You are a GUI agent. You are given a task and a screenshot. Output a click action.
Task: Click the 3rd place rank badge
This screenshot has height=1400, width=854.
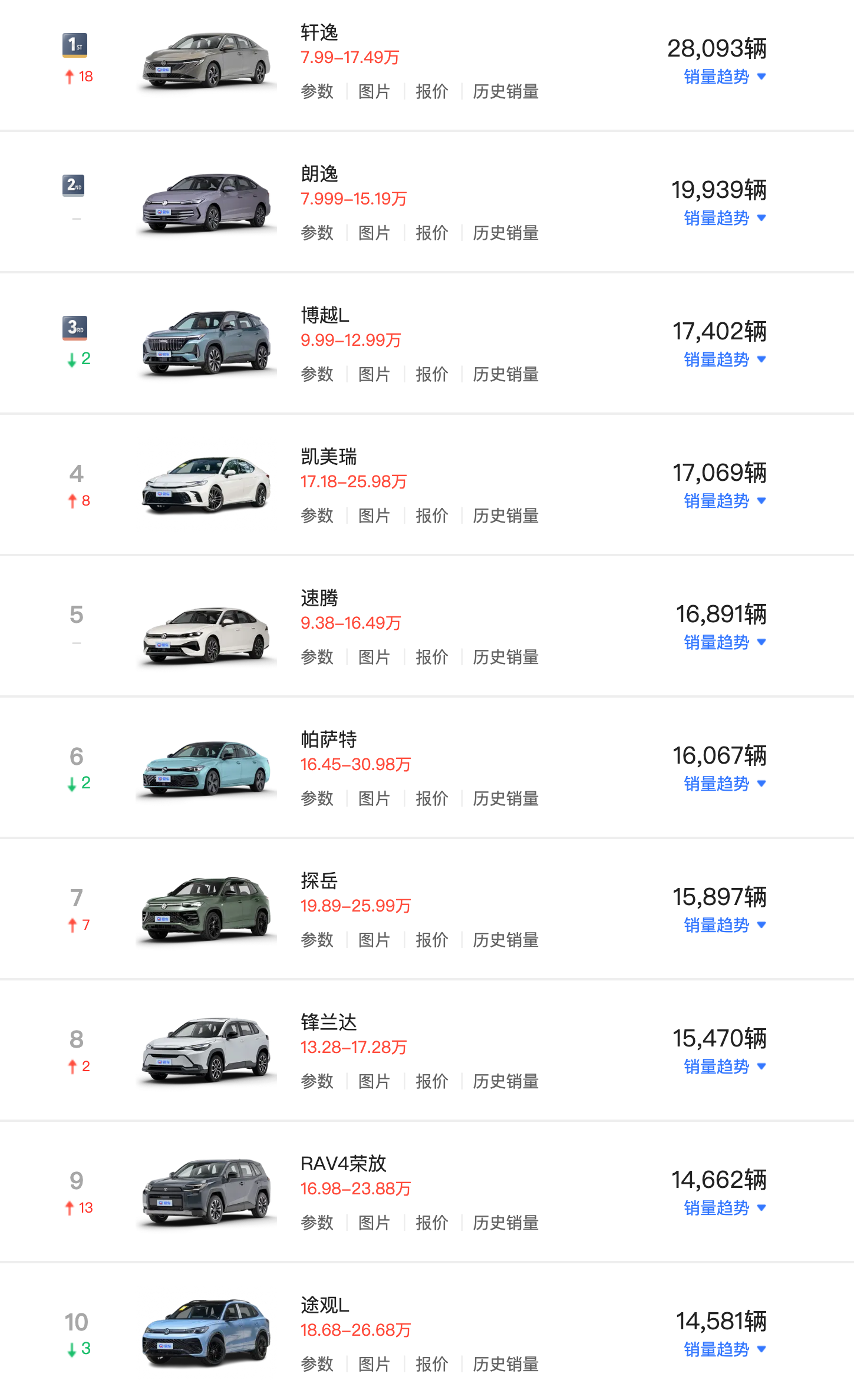click(75, 328)
